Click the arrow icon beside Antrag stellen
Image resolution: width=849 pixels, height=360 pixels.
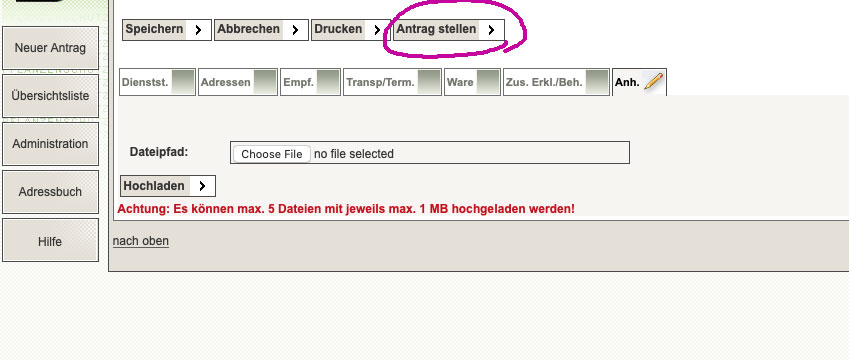click(x=491, y=30)
